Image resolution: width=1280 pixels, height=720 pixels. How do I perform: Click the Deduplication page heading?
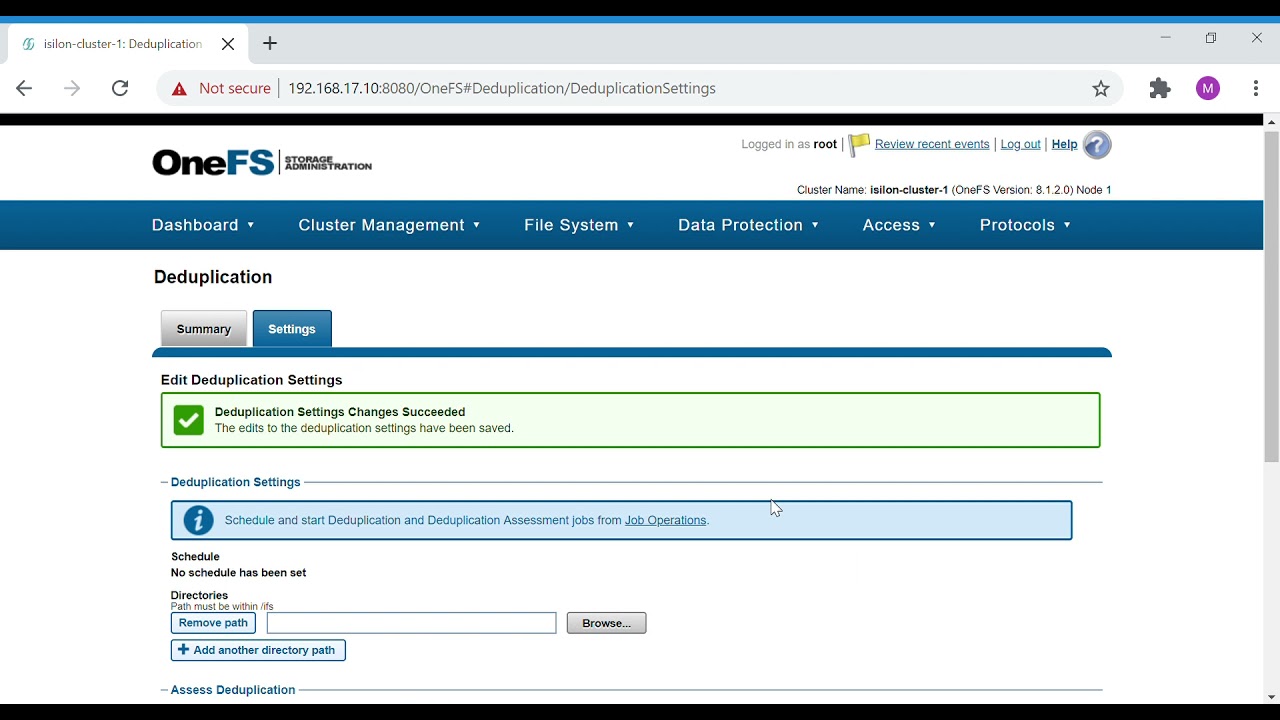tap(213, 277)
